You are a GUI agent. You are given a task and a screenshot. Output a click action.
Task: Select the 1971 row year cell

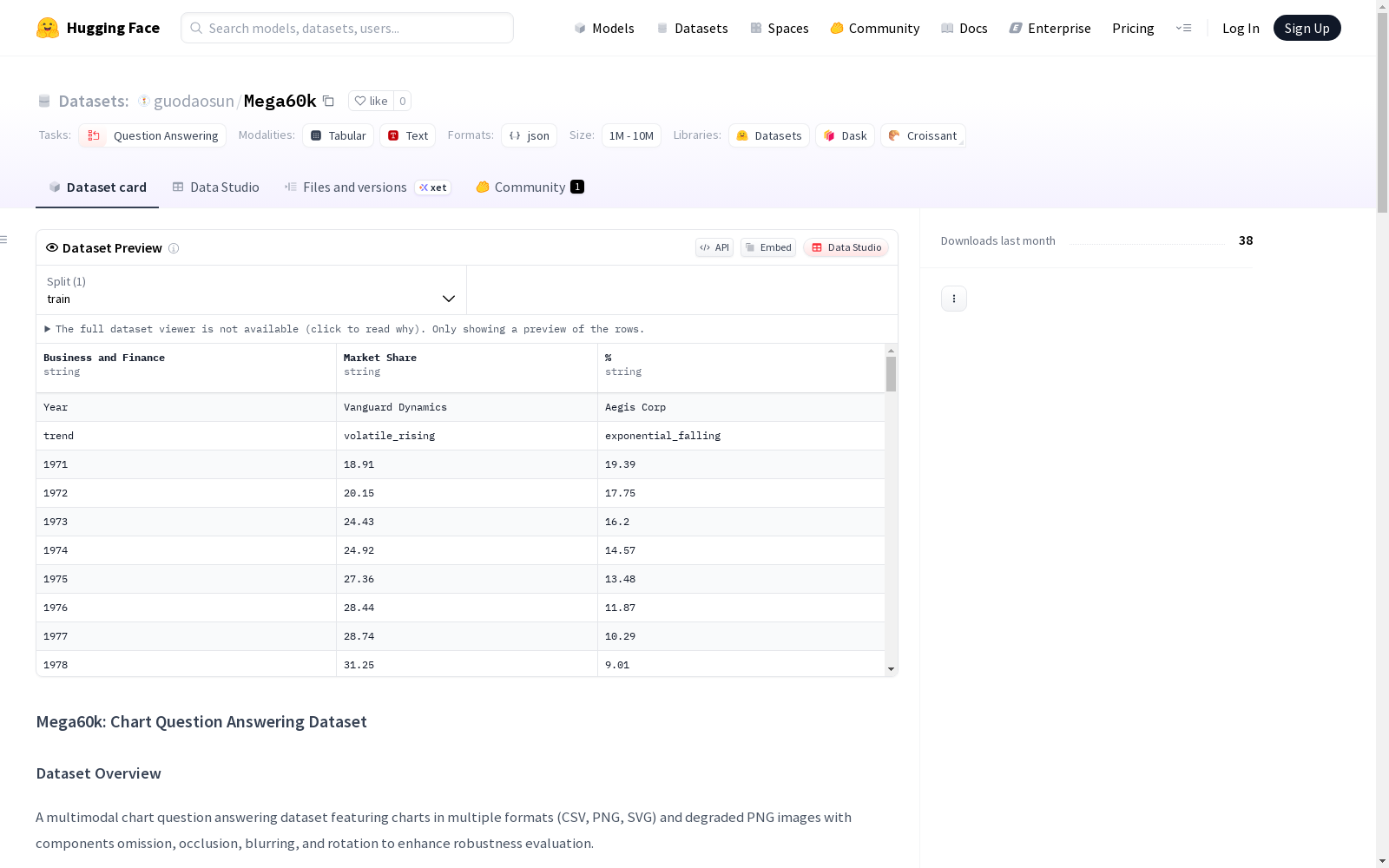(x=186, y=464)
